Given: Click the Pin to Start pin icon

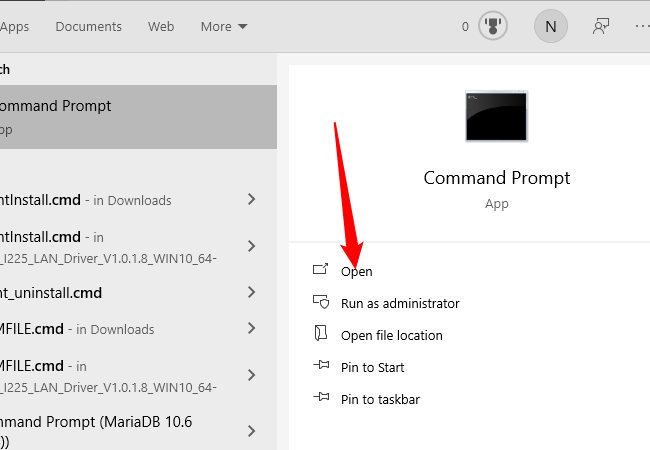Looking at the screenshot, I should [321, 366].
